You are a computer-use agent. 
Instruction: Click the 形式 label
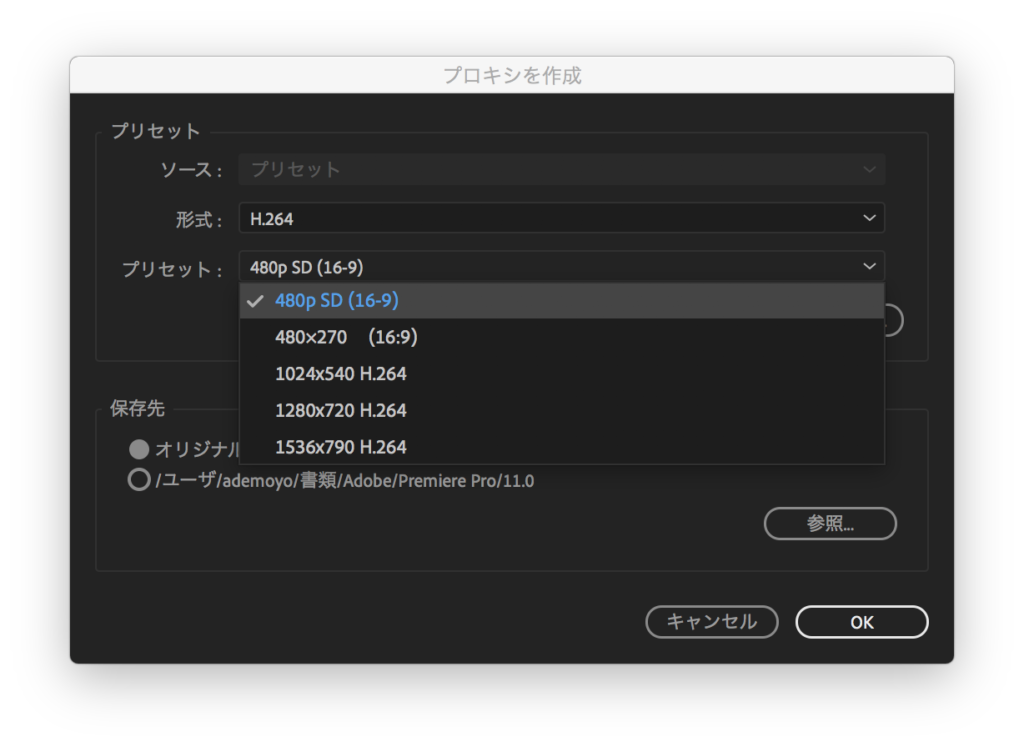tap(199, 219)
